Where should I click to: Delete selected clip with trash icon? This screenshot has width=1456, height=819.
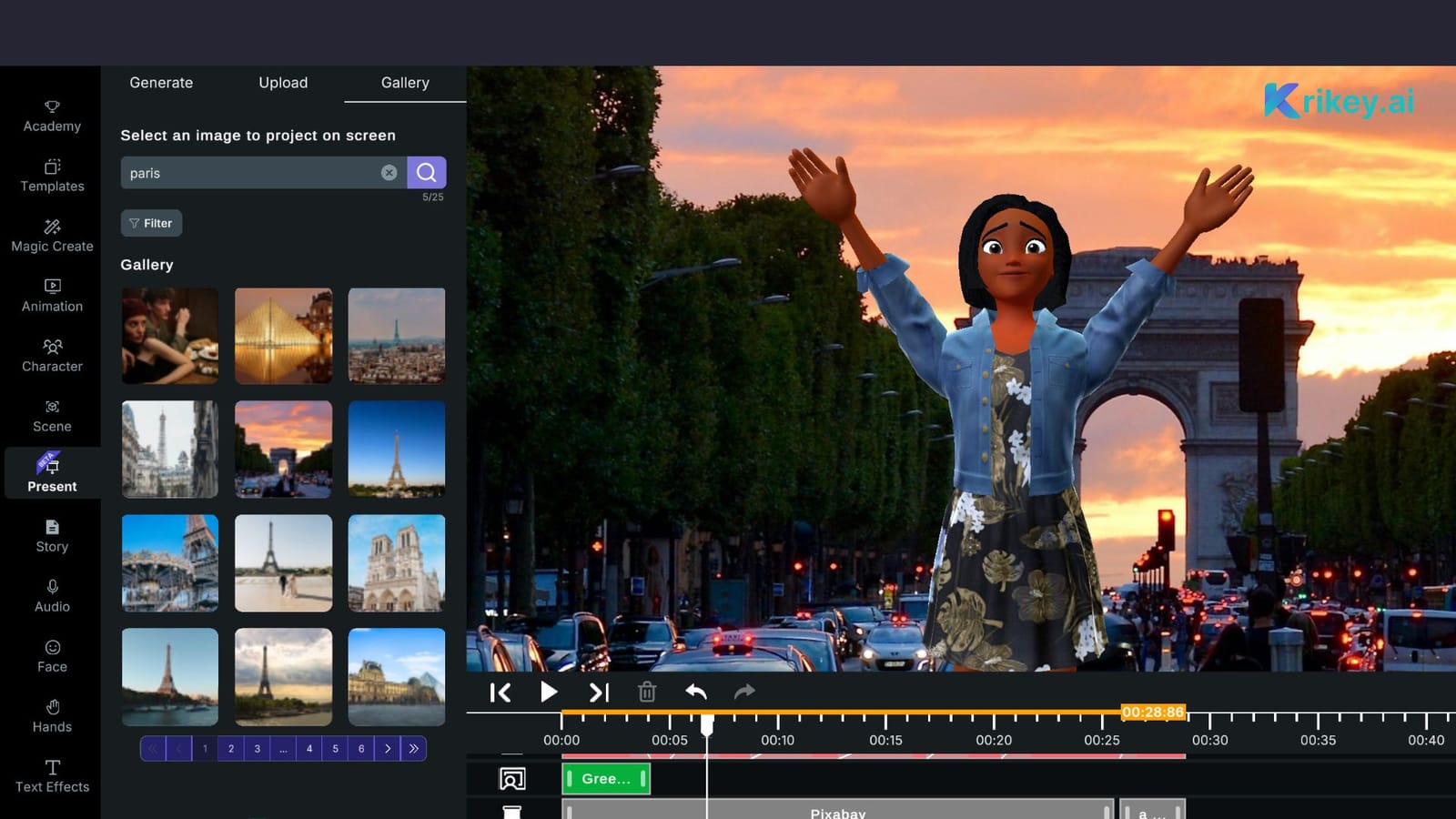647,693
